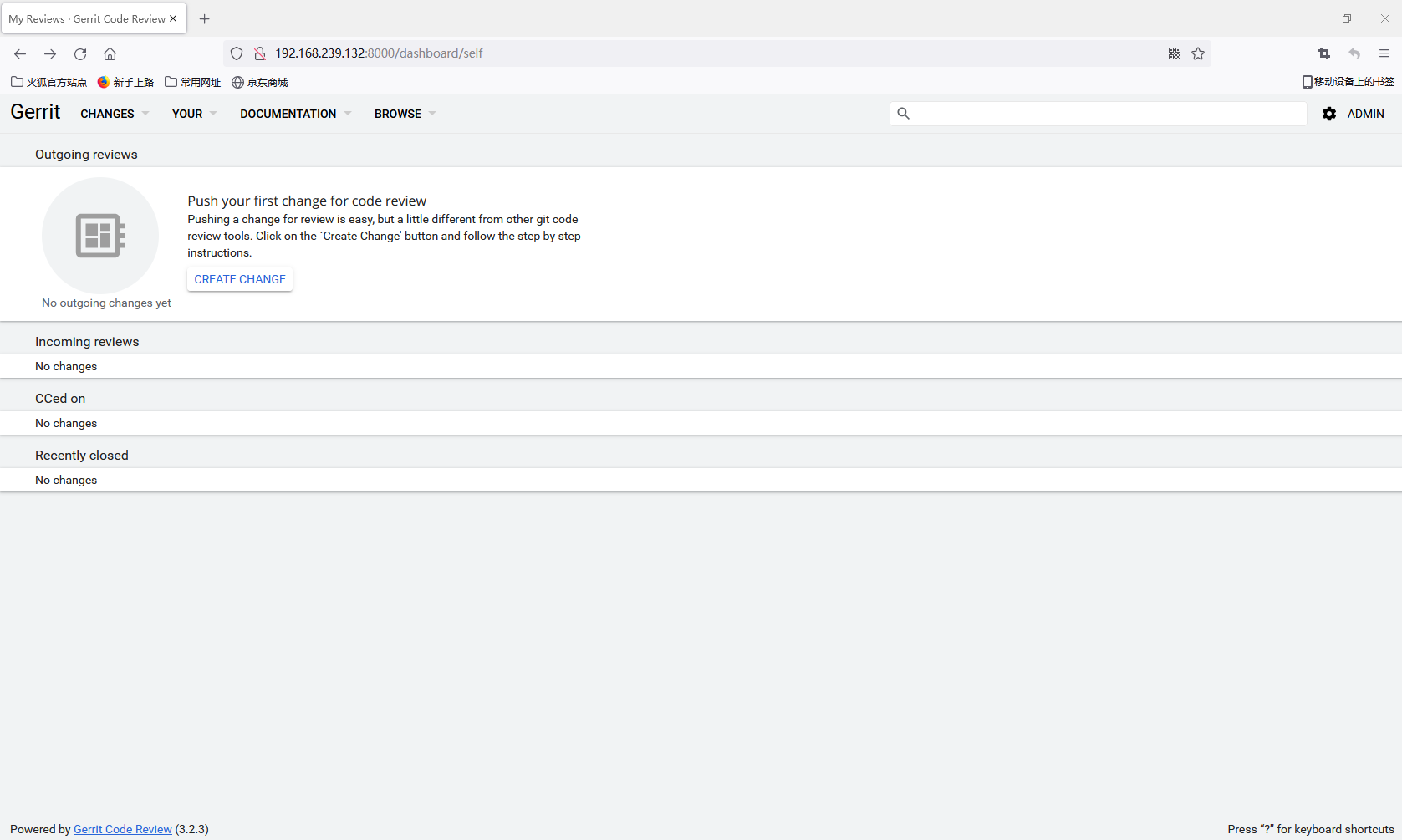Image resolution: width=1402 pixels, height=840 pixels.
Task: Go back with the browser back arrow
Action: pos(20,53)
